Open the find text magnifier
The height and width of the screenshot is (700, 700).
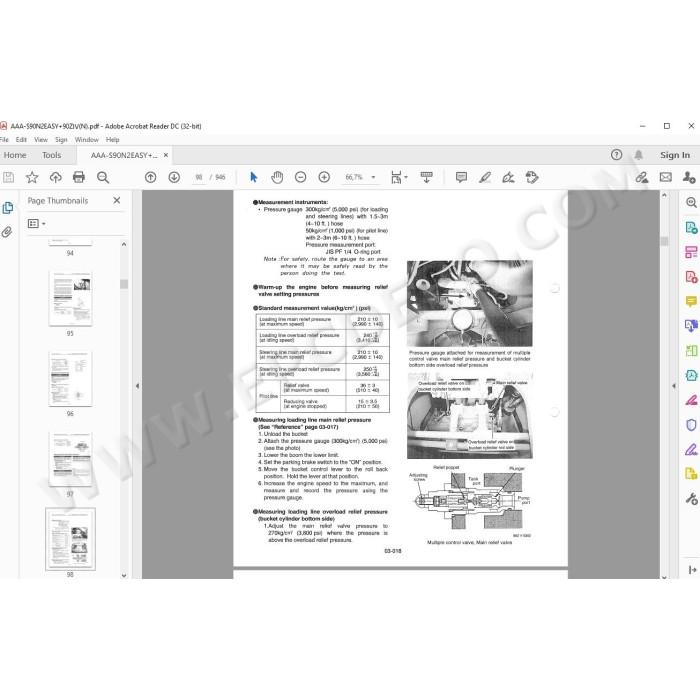coord(103,178)
